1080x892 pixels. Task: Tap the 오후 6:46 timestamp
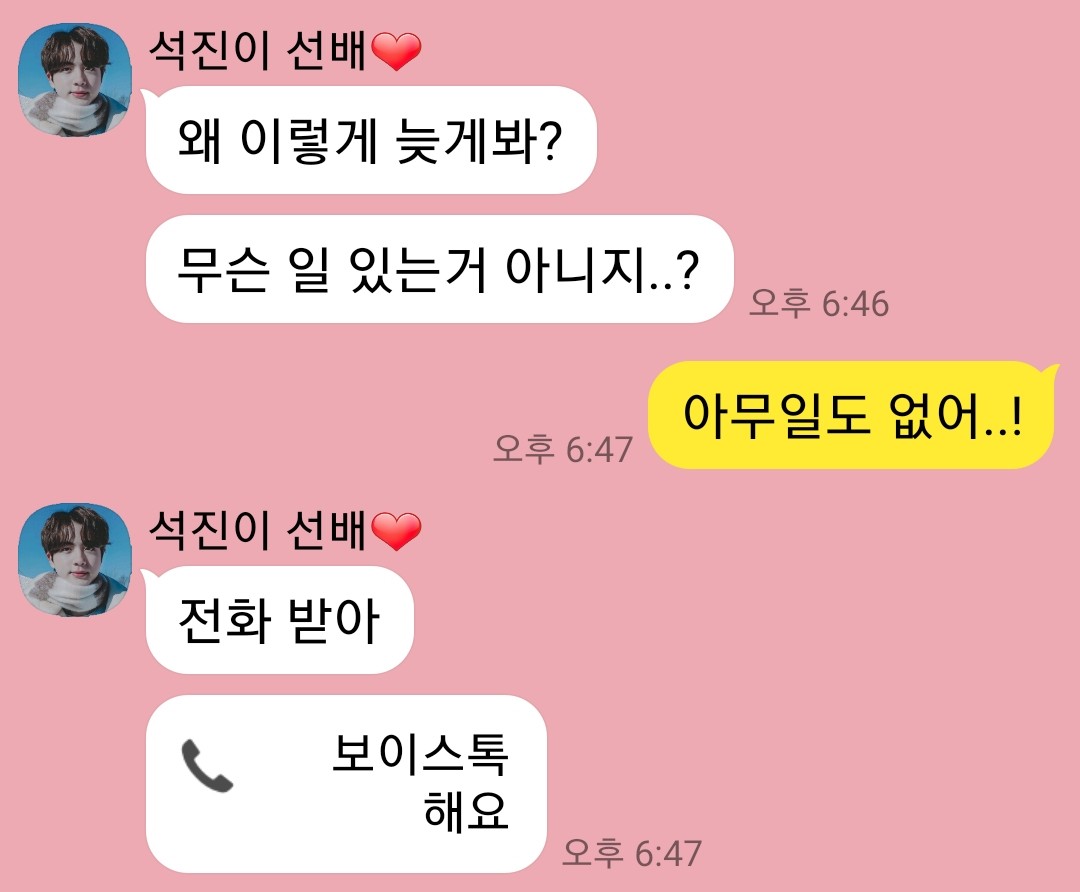click(x=819, y=303)
